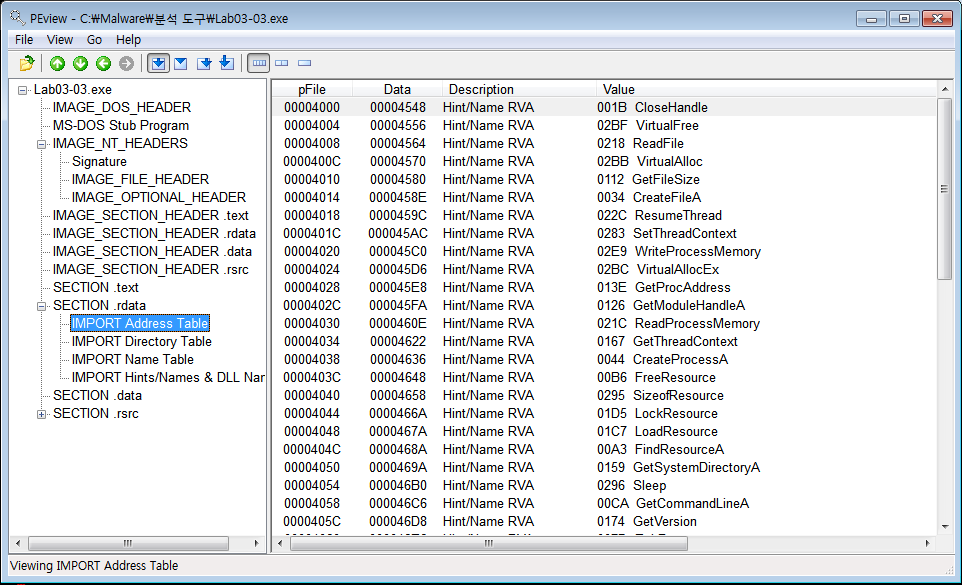Click the tree pane scroll left arrow
962x585 pixels.
point(18,543)
